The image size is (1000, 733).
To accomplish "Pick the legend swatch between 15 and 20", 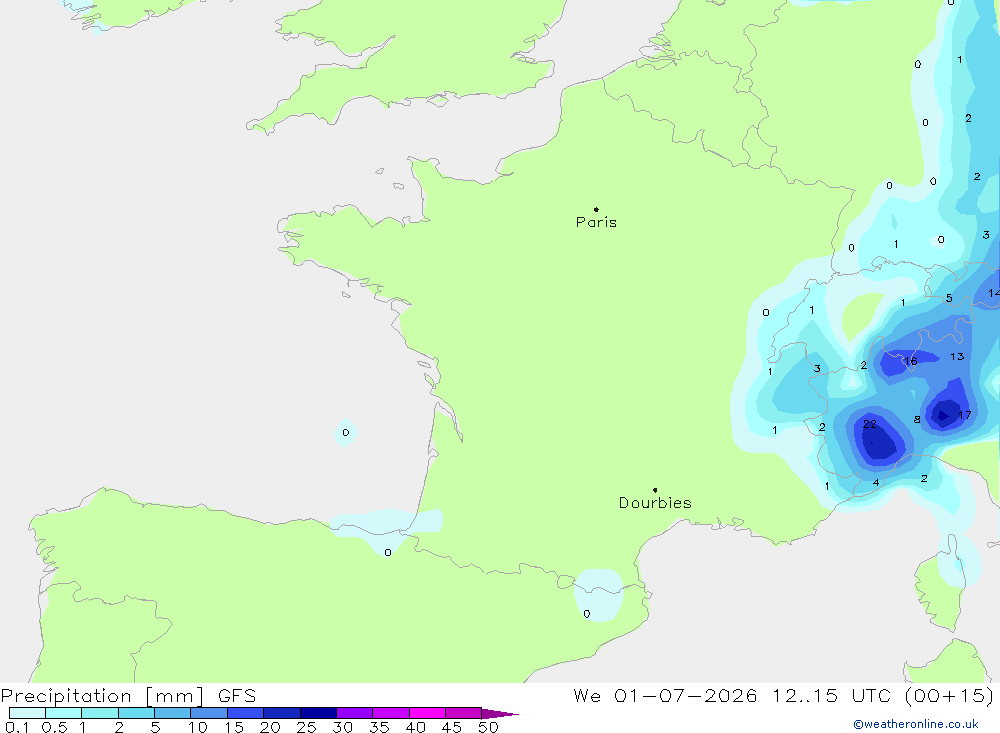I will (x=246, y=713).
